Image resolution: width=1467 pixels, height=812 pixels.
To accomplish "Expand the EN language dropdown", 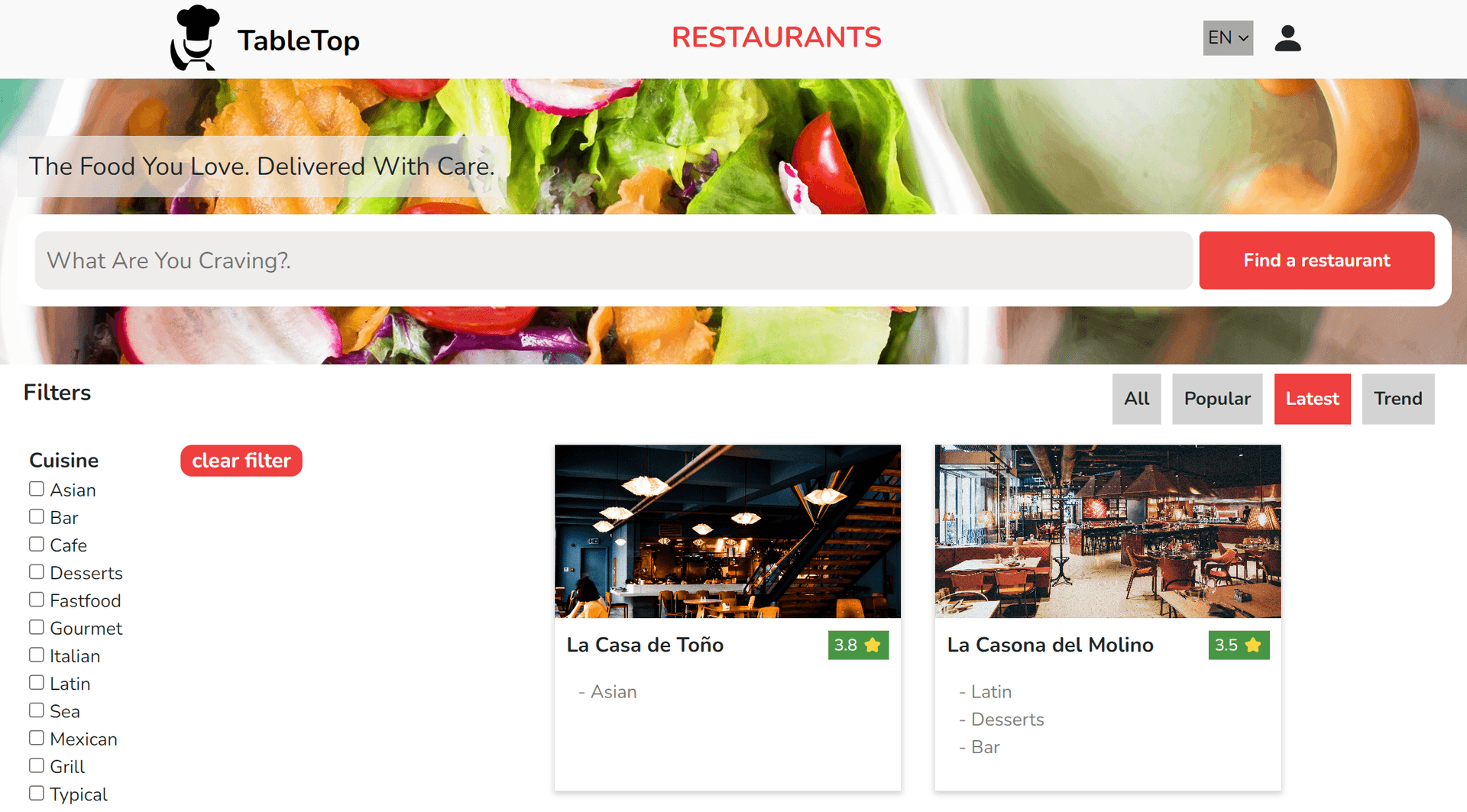I will tap(1228, 38).
